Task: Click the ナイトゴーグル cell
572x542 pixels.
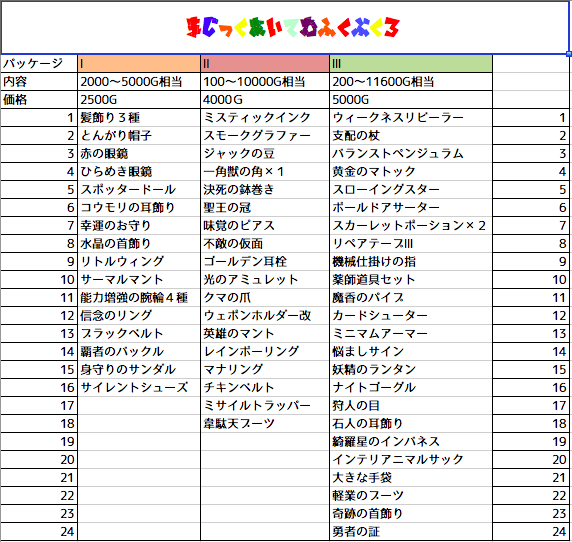Action: [x=411, y=387]
